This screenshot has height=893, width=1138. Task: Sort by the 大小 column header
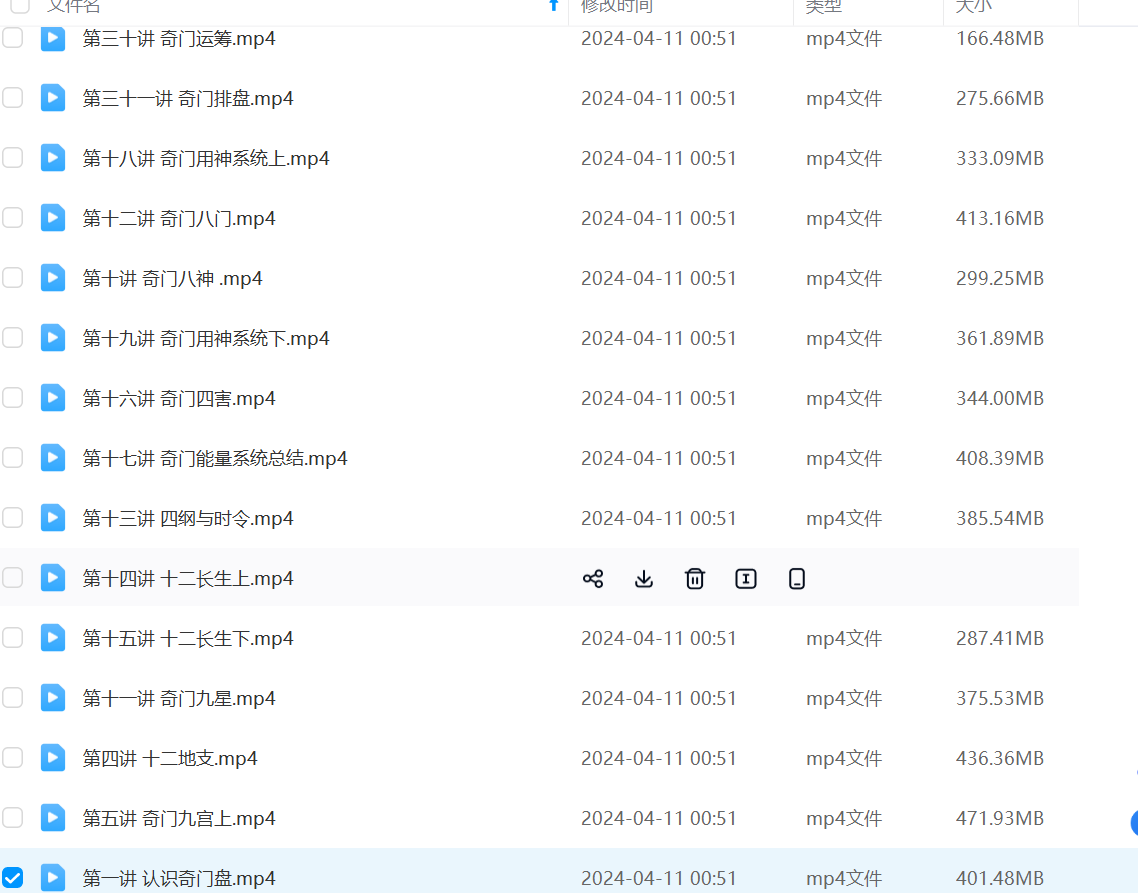click(x=973, y=6)
